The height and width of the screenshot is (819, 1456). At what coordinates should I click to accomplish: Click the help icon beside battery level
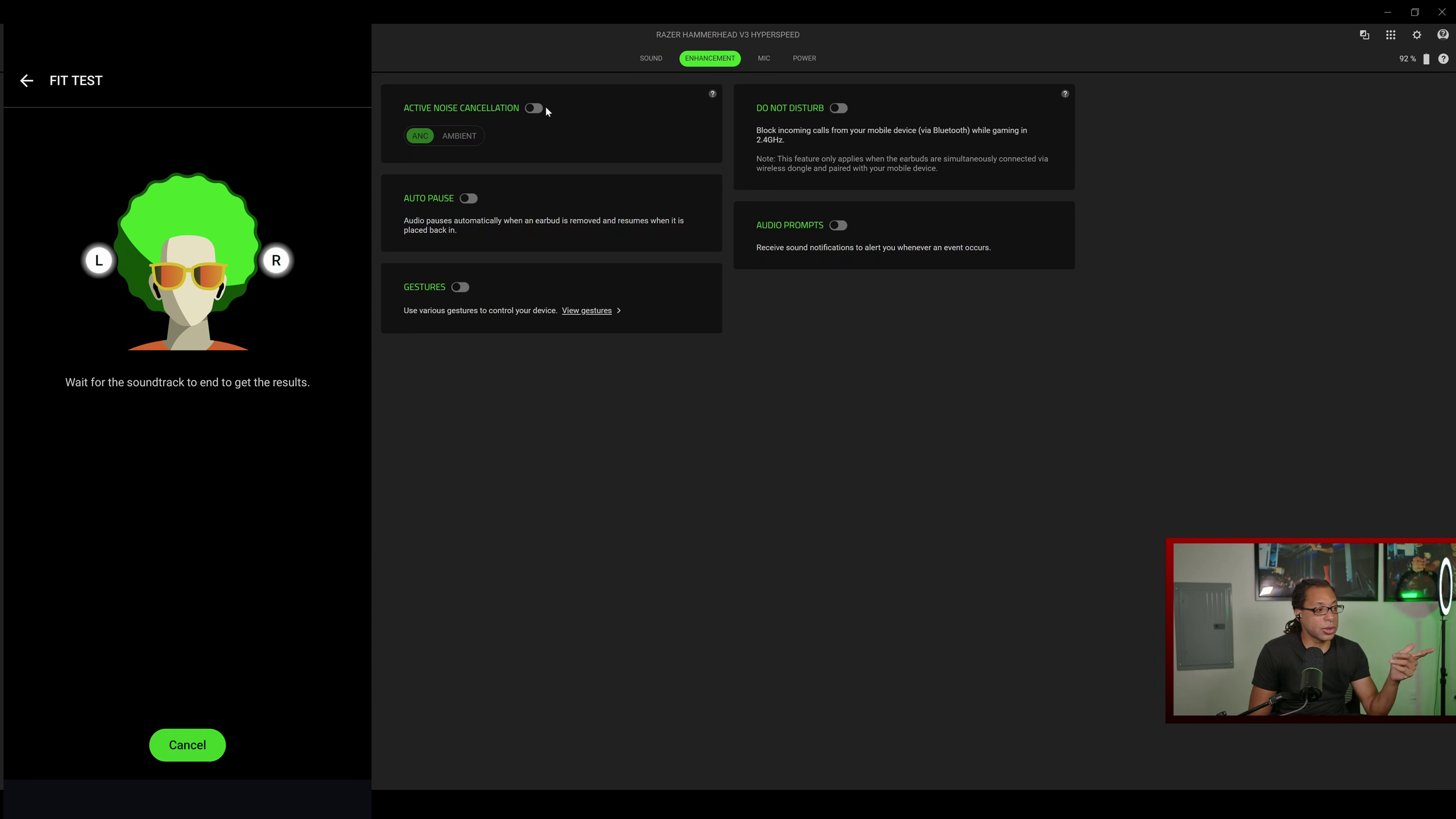(x=1443, y=59)
